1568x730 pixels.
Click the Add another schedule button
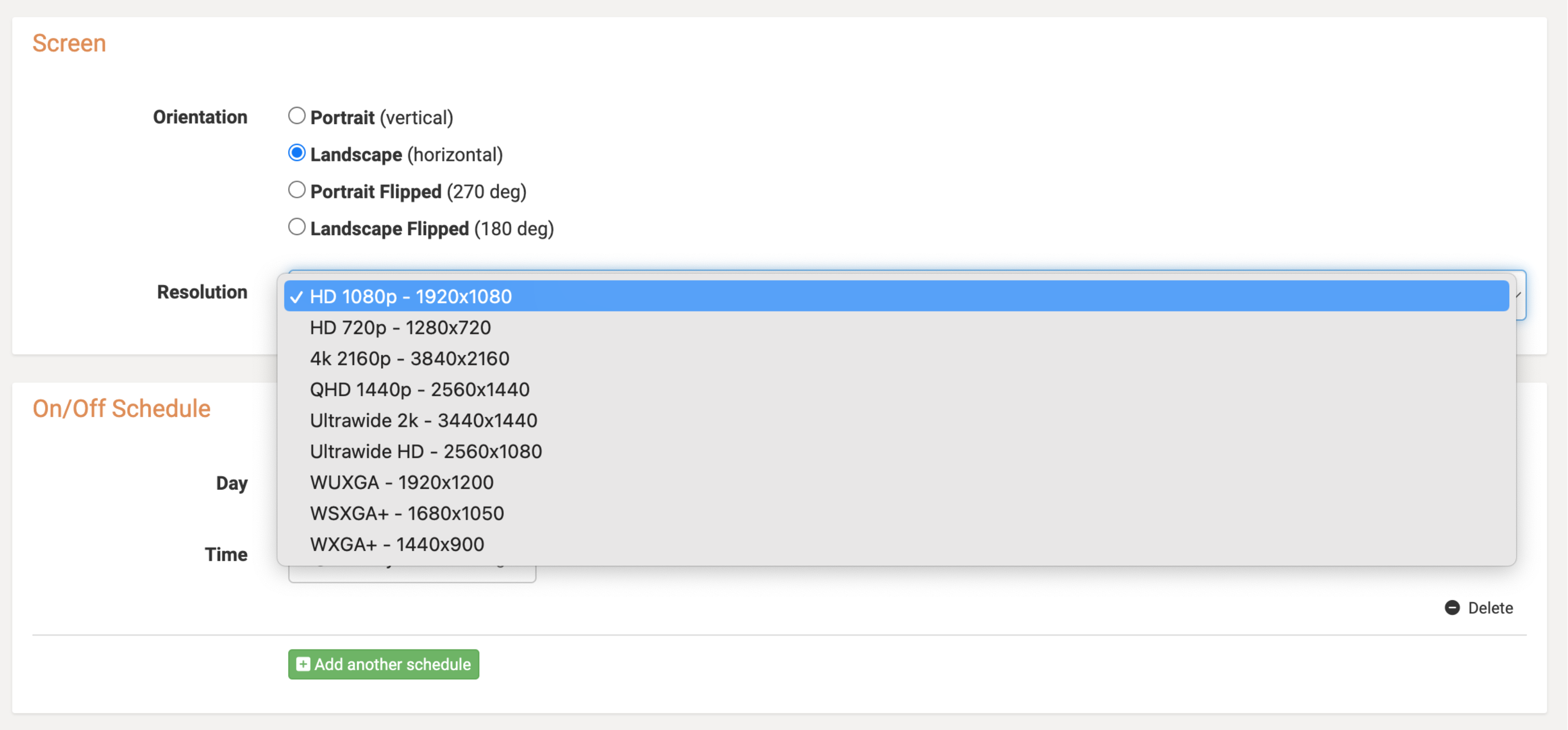pyautogui.click(x=384, y=664)
